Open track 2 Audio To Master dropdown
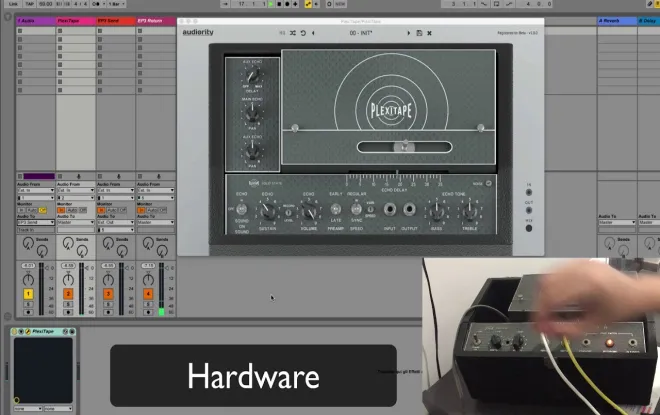This screenshot has height=415, width=660. point(76,222)
